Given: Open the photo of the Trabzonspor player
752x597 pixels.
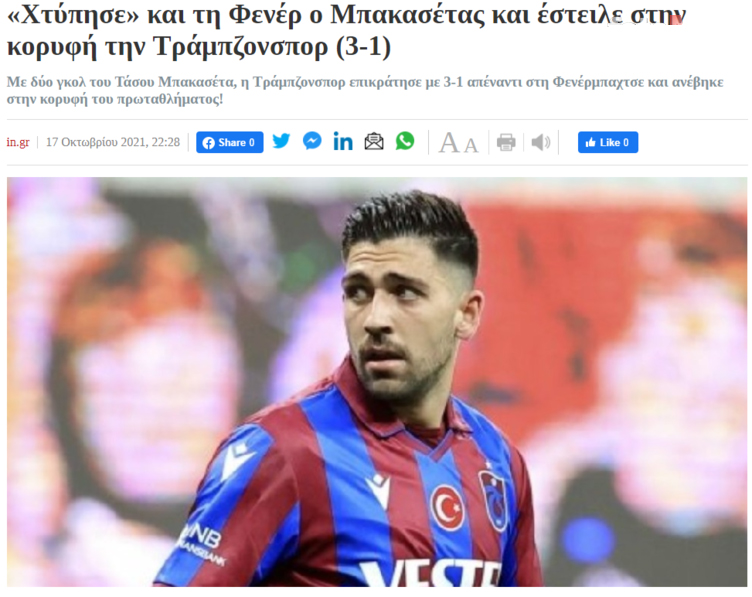Looking at the screenshot, I should 377,382.
